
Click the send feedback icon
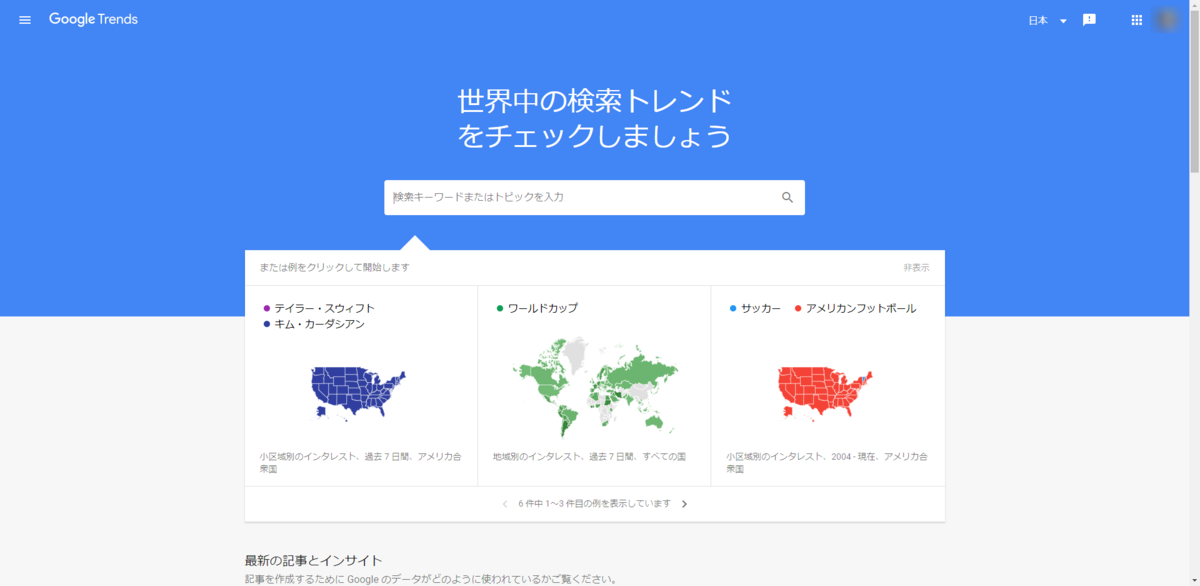coord(1090,20)
